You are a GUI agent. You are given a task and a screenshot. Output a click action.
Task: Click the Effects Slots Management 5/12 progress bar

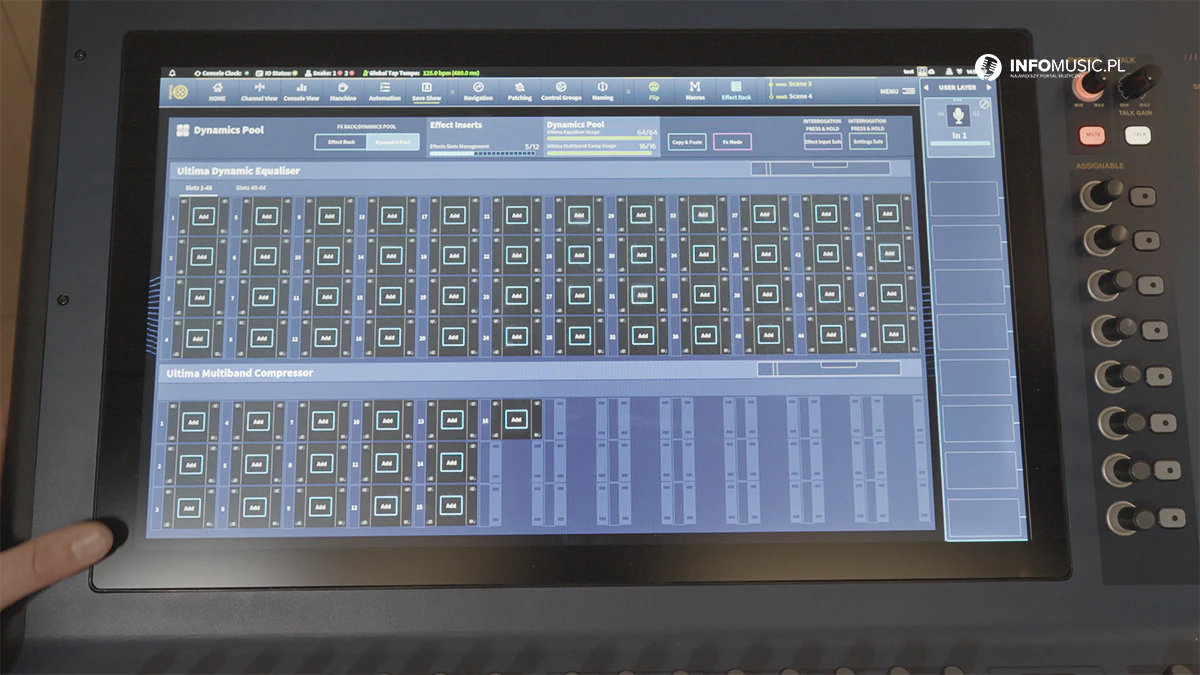(484, 152)
